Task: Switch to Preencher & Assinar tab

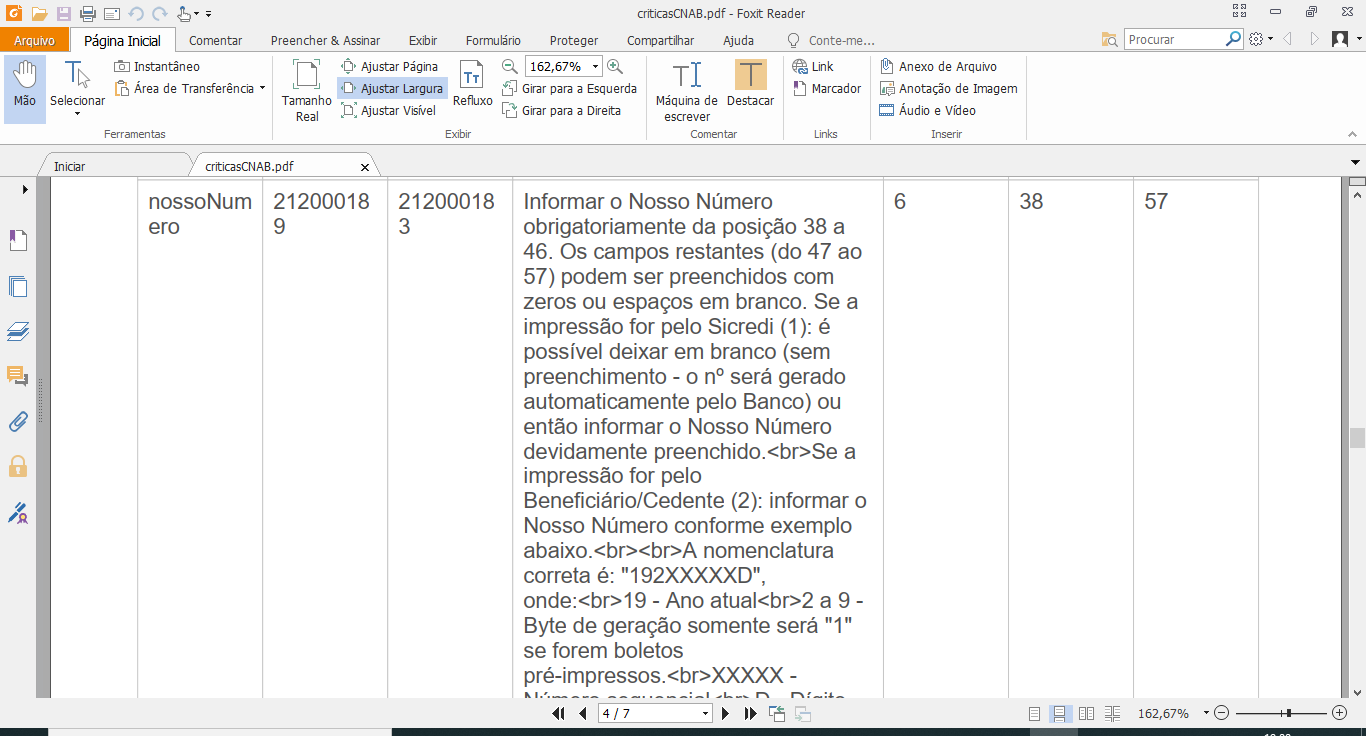Action: (325, 40)
